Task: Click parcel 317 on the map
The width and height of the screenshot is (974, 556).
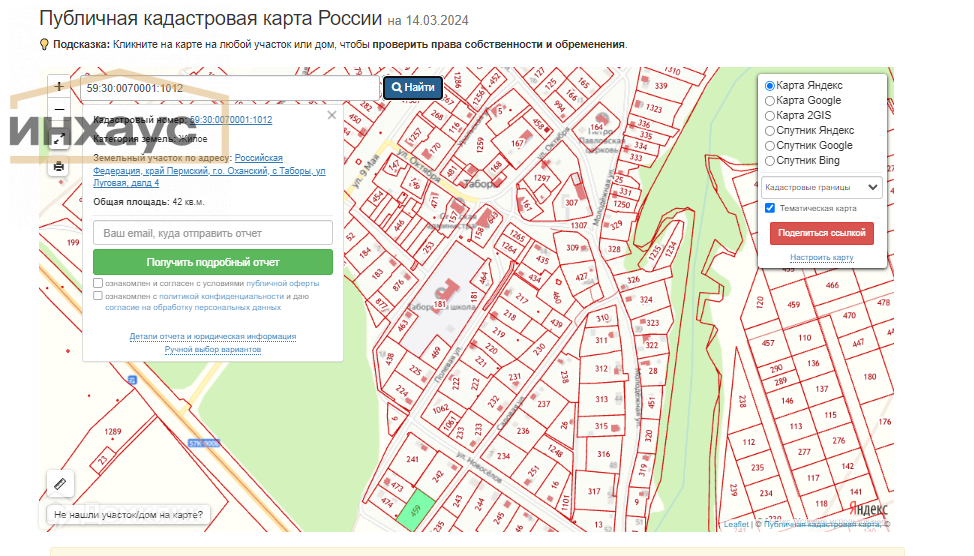Action: tap(594, 491)
